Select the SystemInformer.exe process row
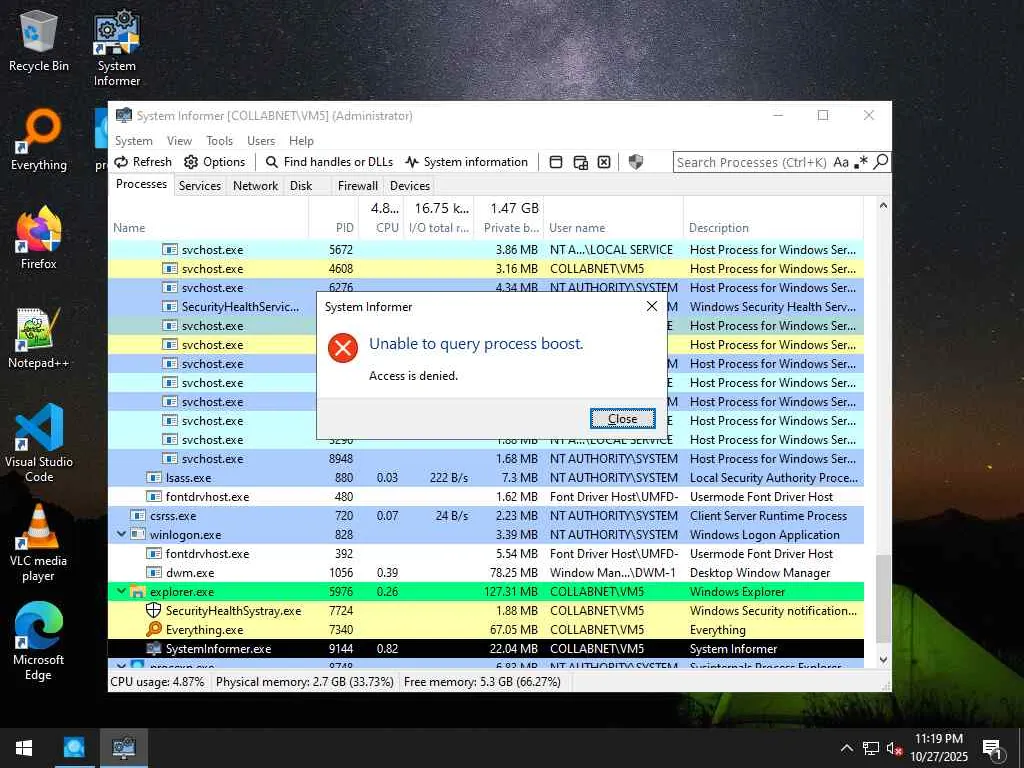The height and width of the screenshot is (768, 1024). point(486,648)
